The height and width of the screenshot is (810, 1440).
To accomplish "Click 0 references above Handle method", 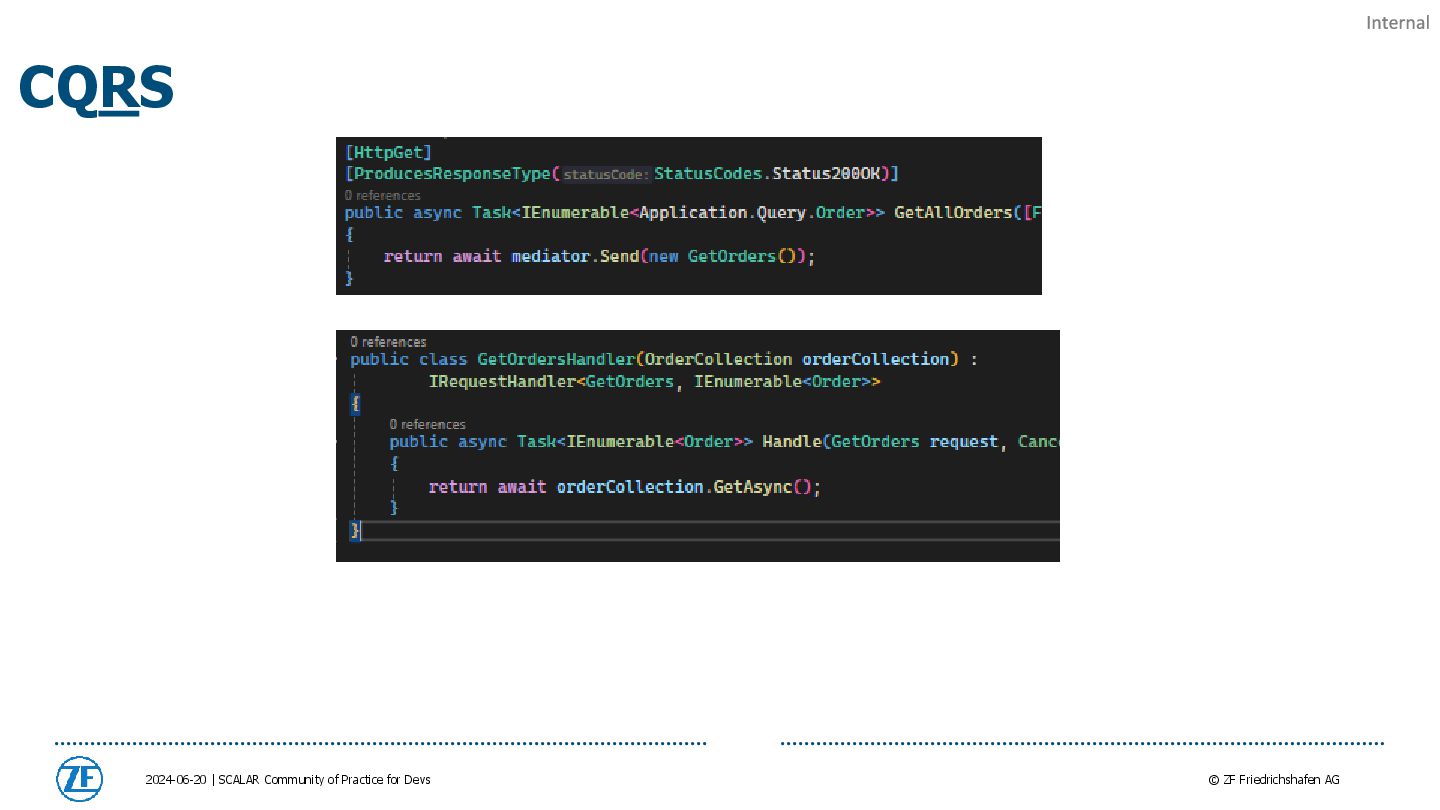I will pos(427,424).
